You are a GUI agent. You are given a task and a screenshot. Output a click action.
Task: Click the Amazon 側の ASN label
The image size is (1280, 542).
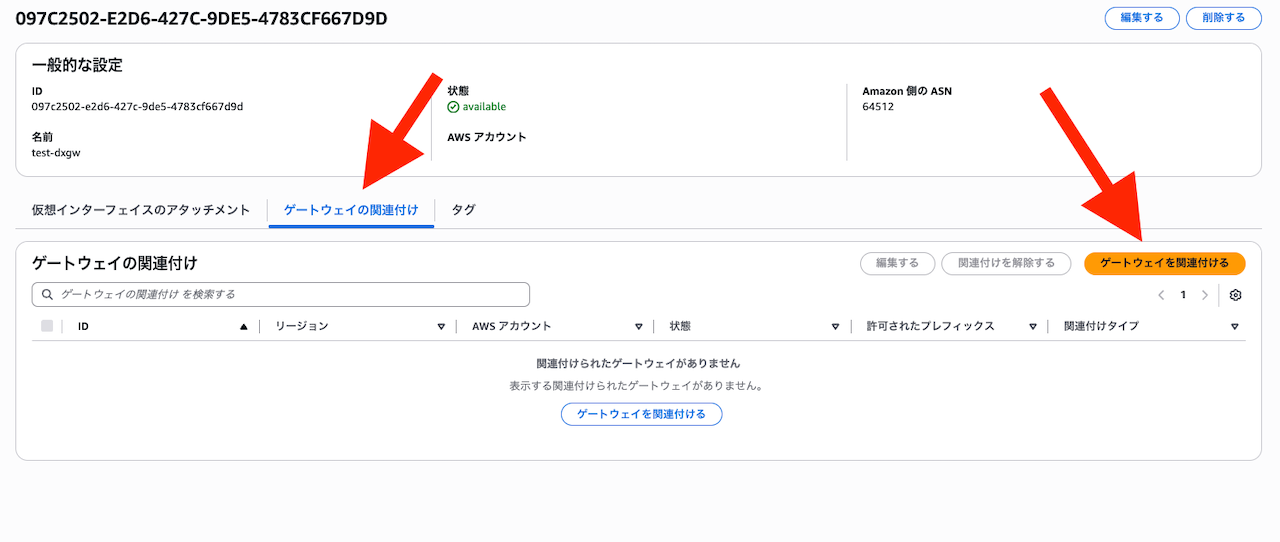(x=907, y=91)
